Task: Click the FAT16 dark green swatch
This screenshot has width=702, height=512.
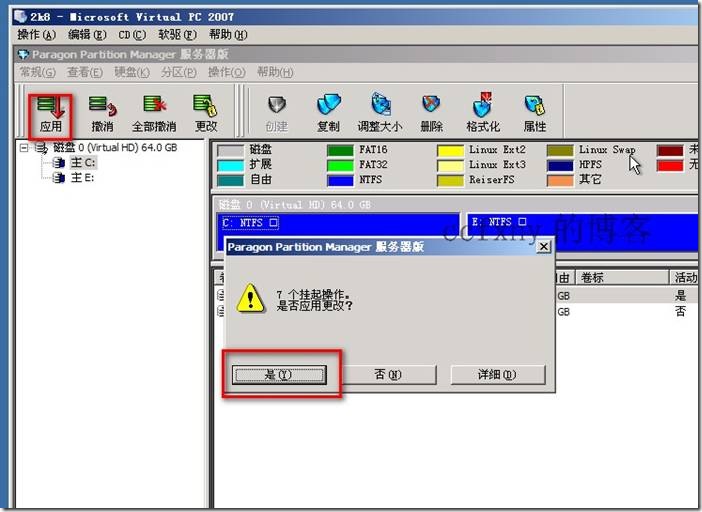Action: (x=340, y=150)
